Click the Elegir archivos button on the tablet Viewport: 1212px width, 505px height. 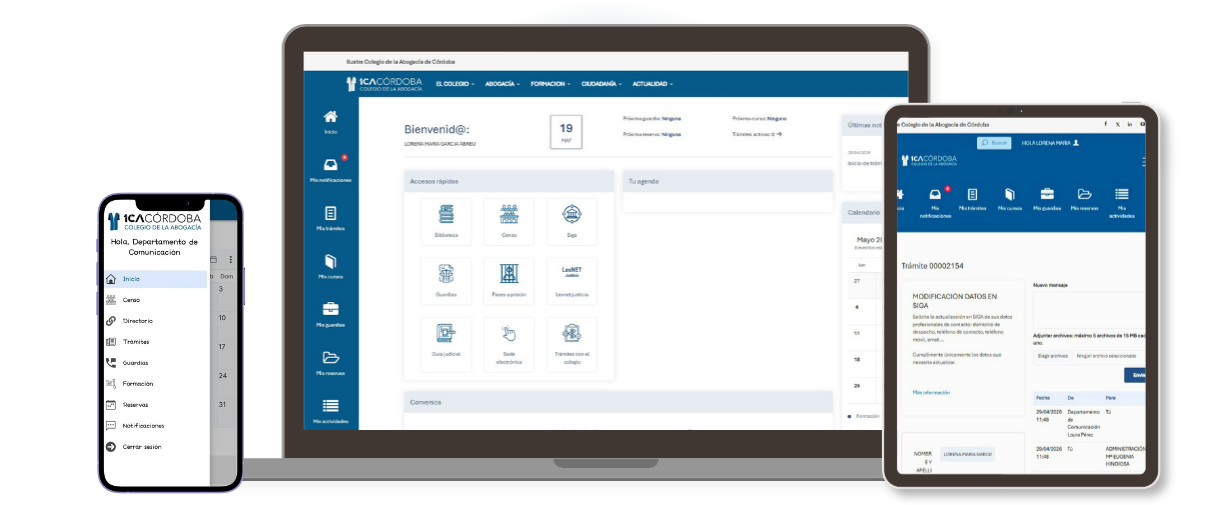point(1051,356)
